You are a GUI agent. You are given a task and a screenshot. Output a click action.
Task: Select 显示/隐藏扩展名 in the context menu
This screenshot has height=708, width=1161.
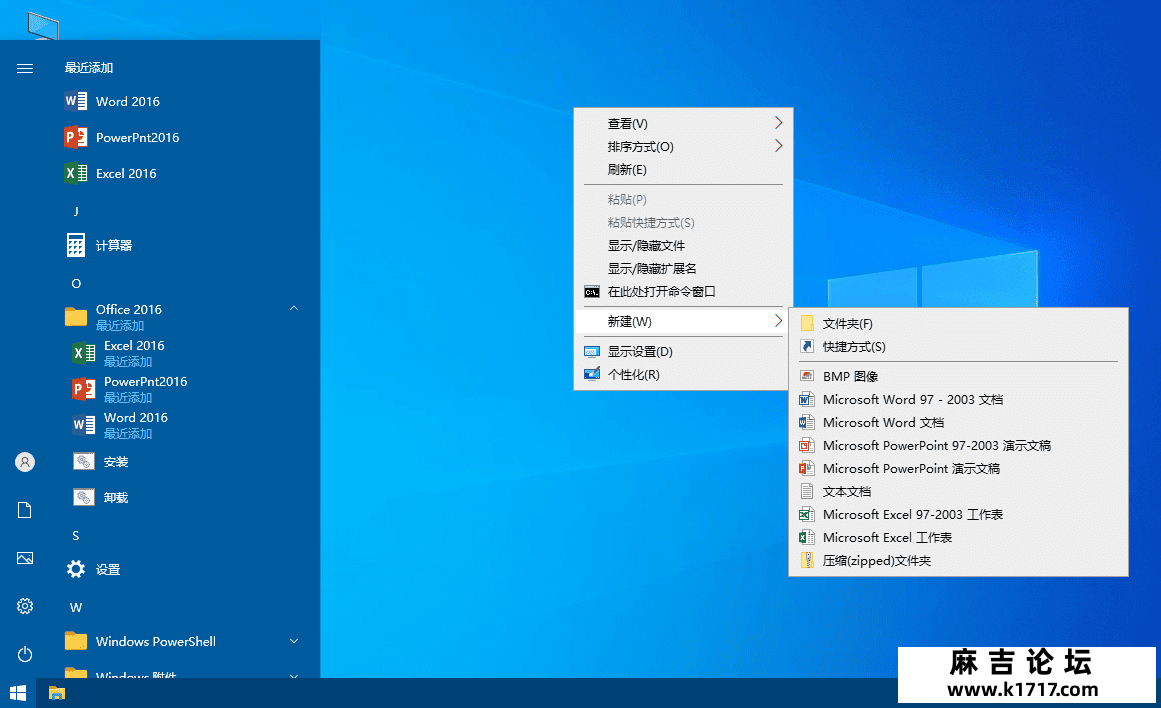(x=683, y=268)
